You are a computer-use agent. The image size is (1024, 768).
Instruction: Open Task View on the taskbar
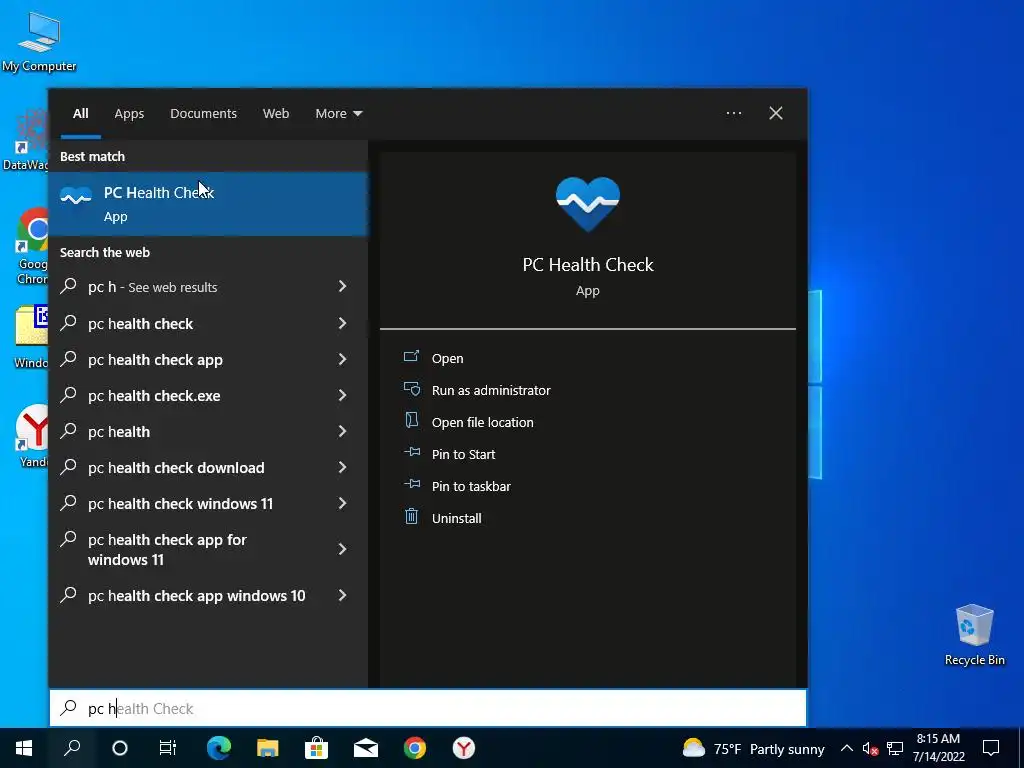(168, 748)
